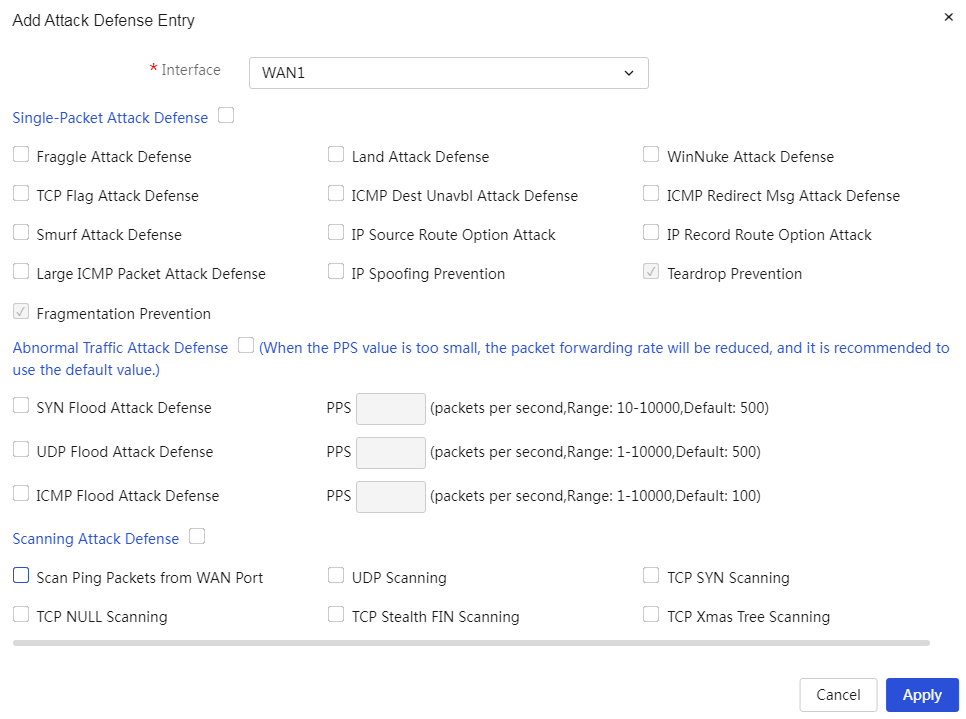
Task: Enable WinNuke Attack Defense
Action: 651,154
